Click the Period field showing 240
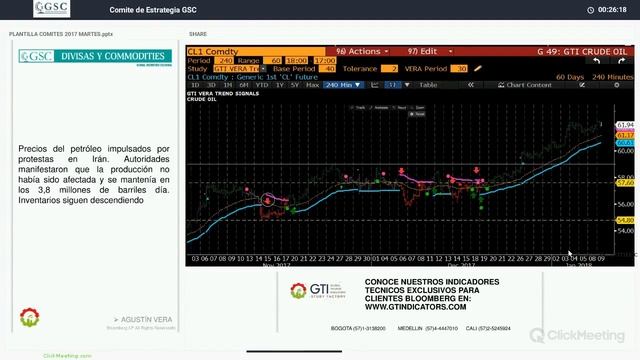The height and width of the screenshot is (360, 640). point(224,60)
